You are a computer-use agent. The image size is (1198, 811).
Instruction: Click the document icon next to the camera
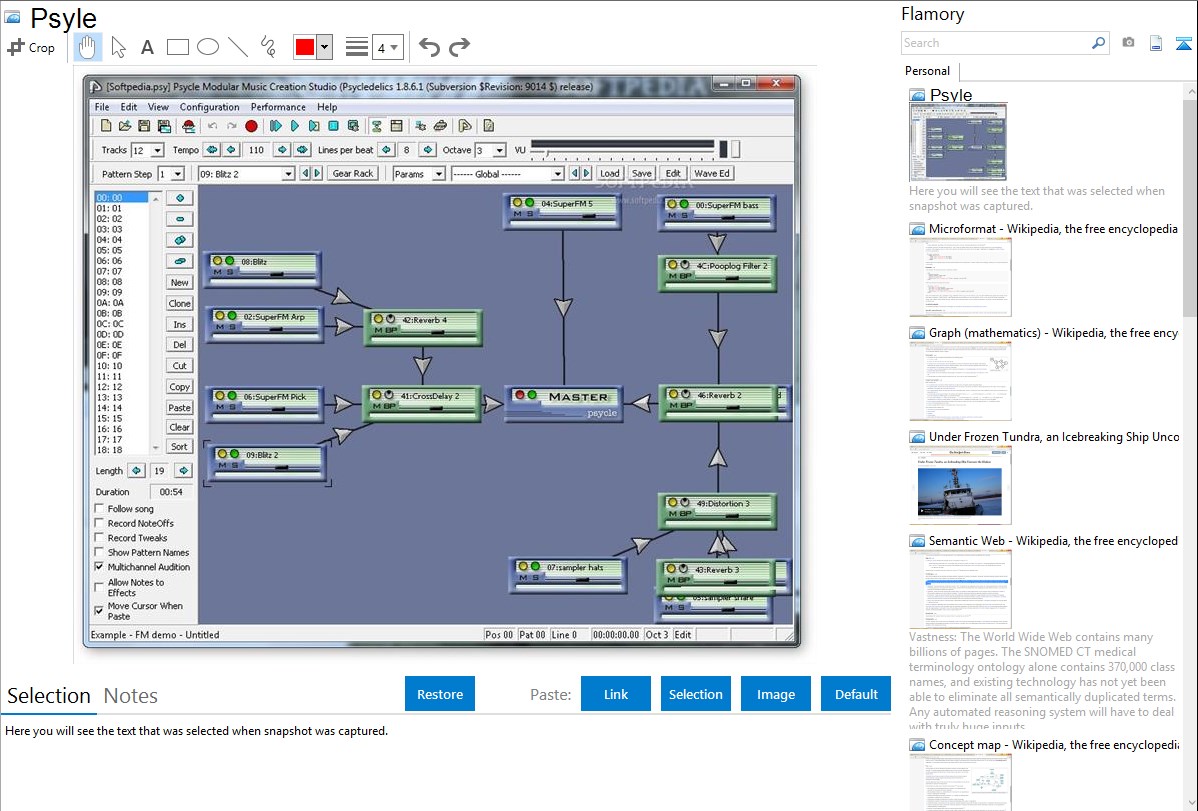click(1156, 43)
